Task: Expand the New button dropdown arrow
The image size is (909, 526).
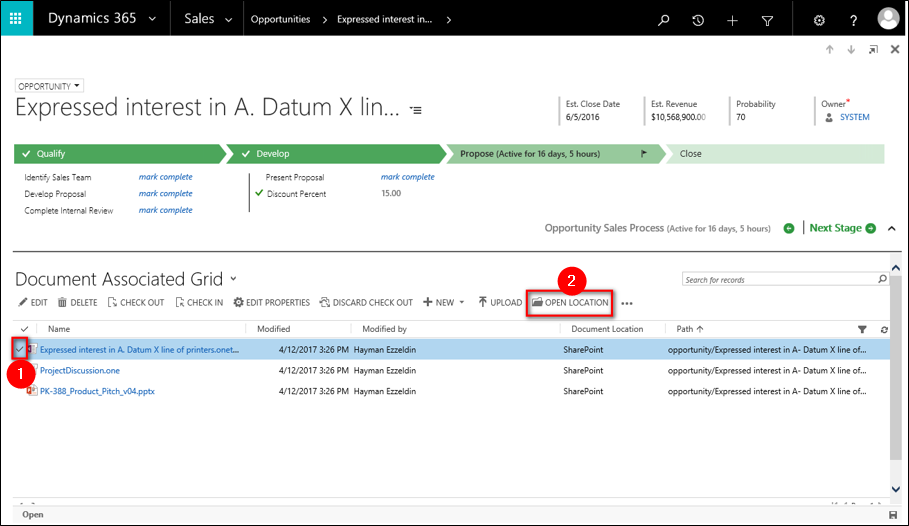Action: (462, 303)
